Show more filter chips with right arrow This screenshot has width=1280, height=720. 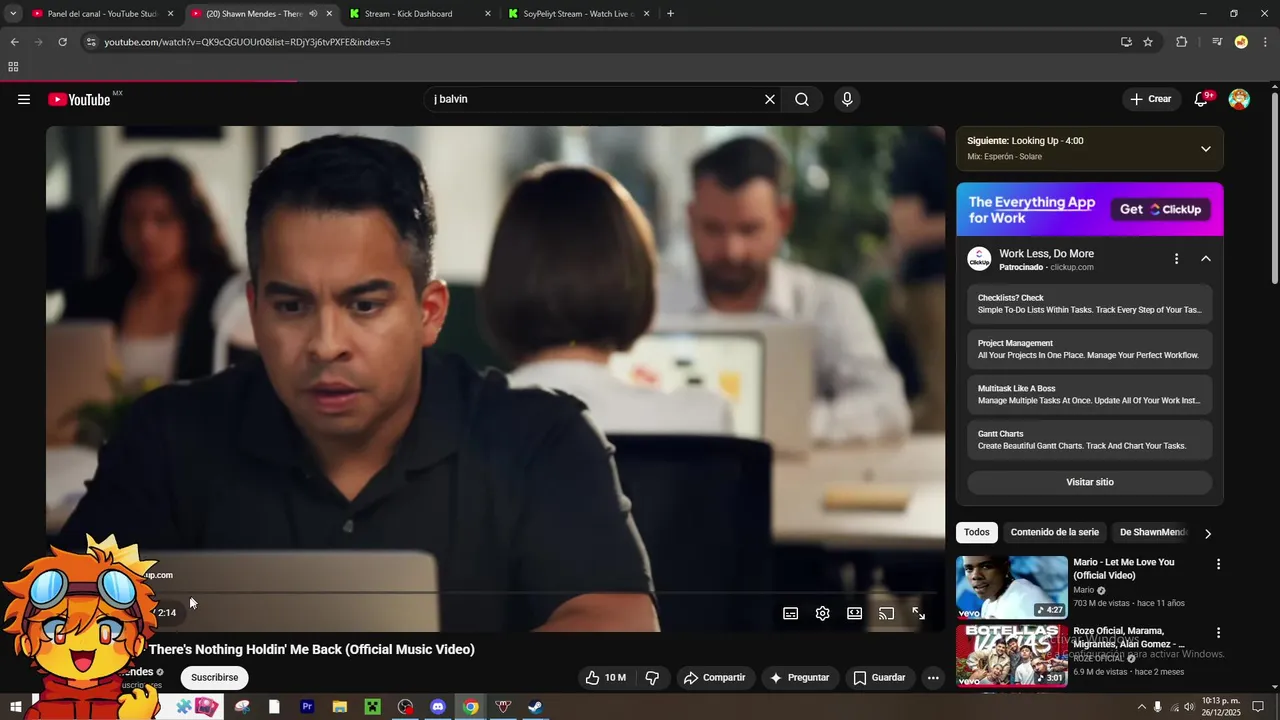1207,533
